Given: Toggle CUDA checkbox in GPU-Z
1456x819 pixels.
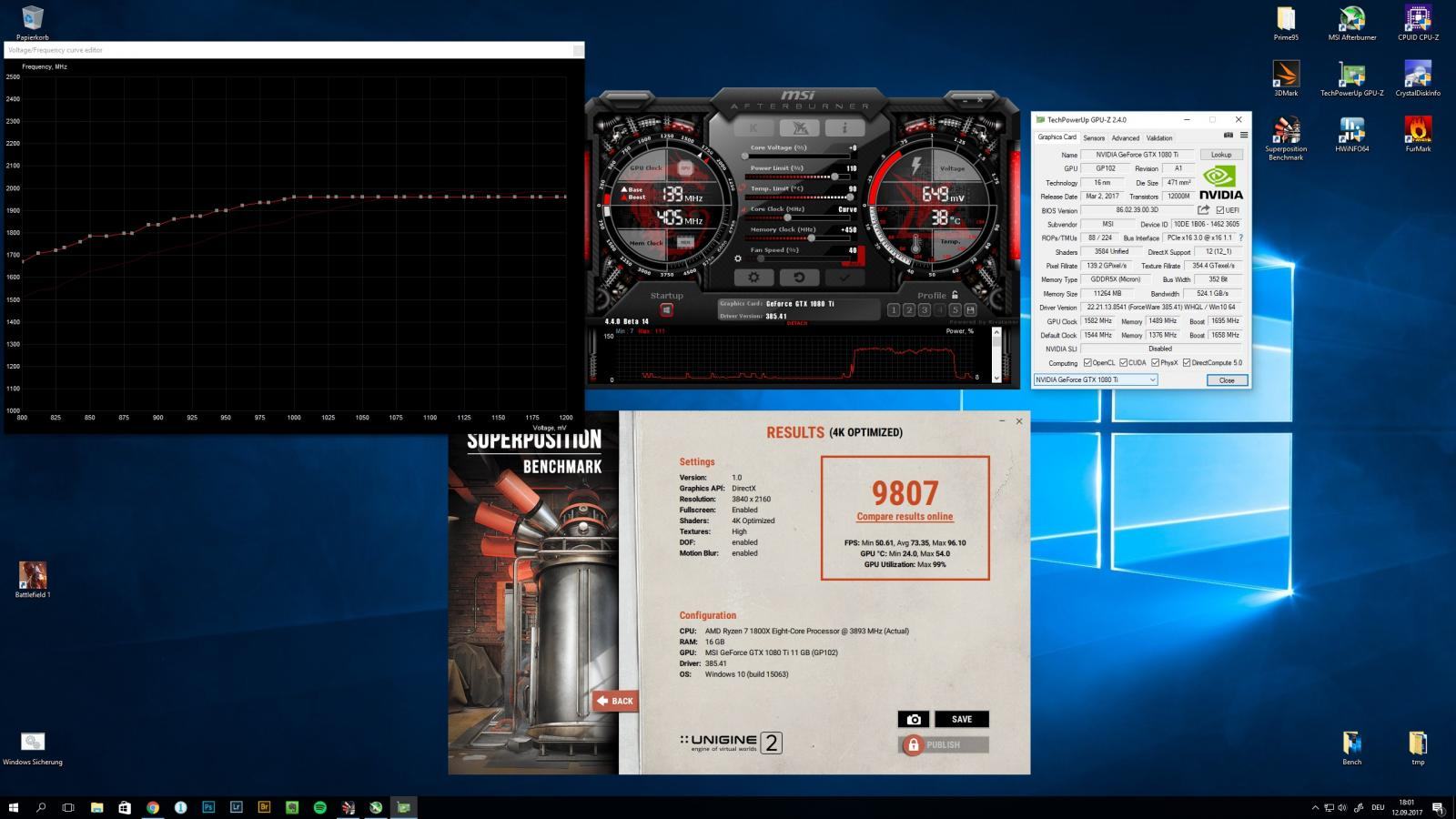Looking at the screenshot, I should tap(1124, 362).
